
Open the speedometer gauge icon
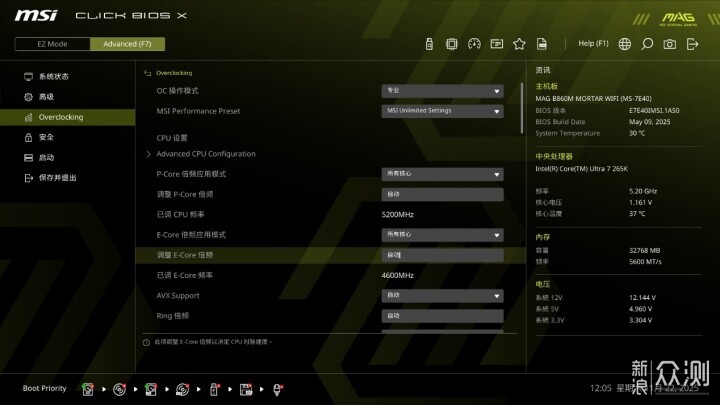474,44
